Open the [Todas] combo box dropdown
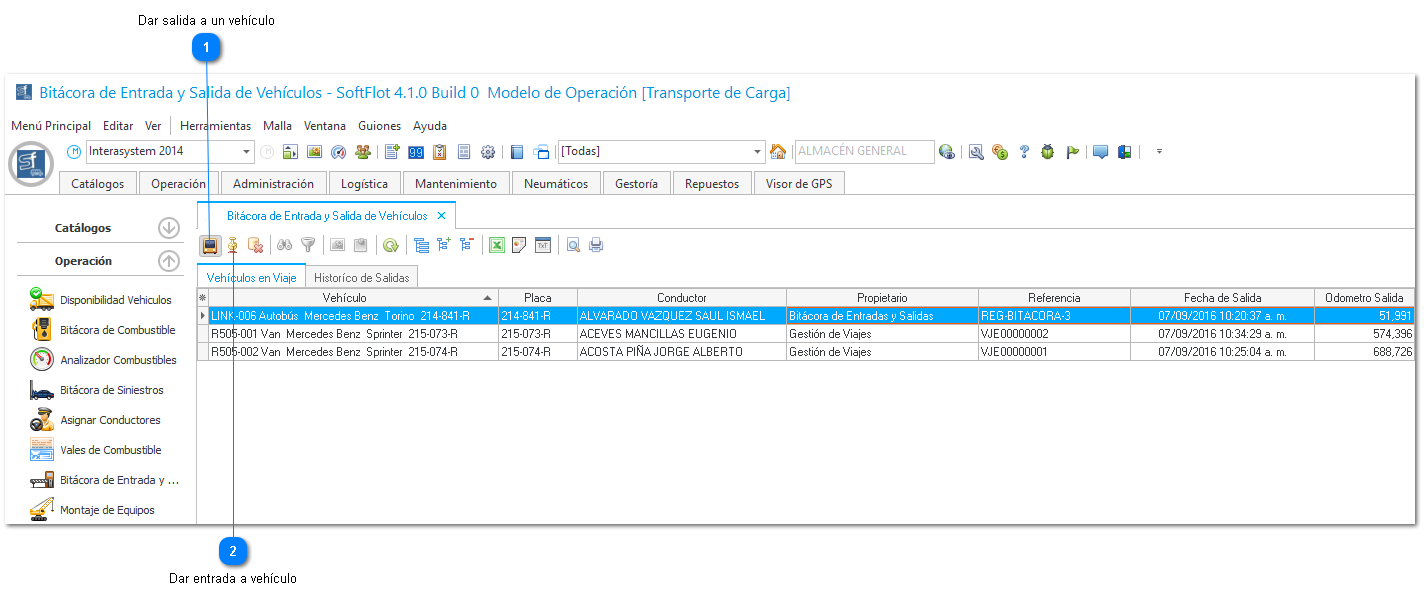Viewport: 1424px width, 602px height. point(758,152)
